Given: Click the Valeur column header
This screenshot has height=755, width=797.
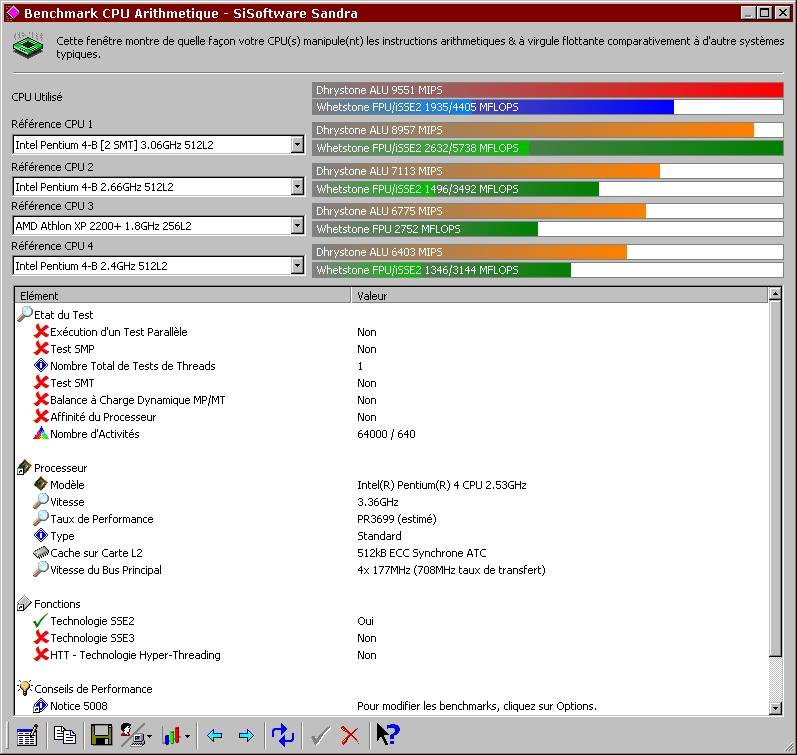Looking at the screenshot, I should pos(559,295).
